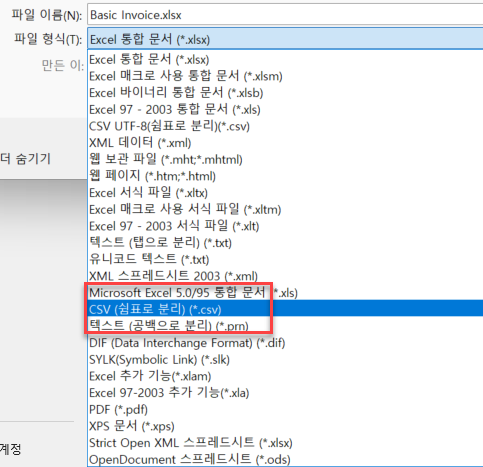Choose Excel 서식 파일 (*.xltx)
Viewport: 483px width, 467px height.
[285, 193]
